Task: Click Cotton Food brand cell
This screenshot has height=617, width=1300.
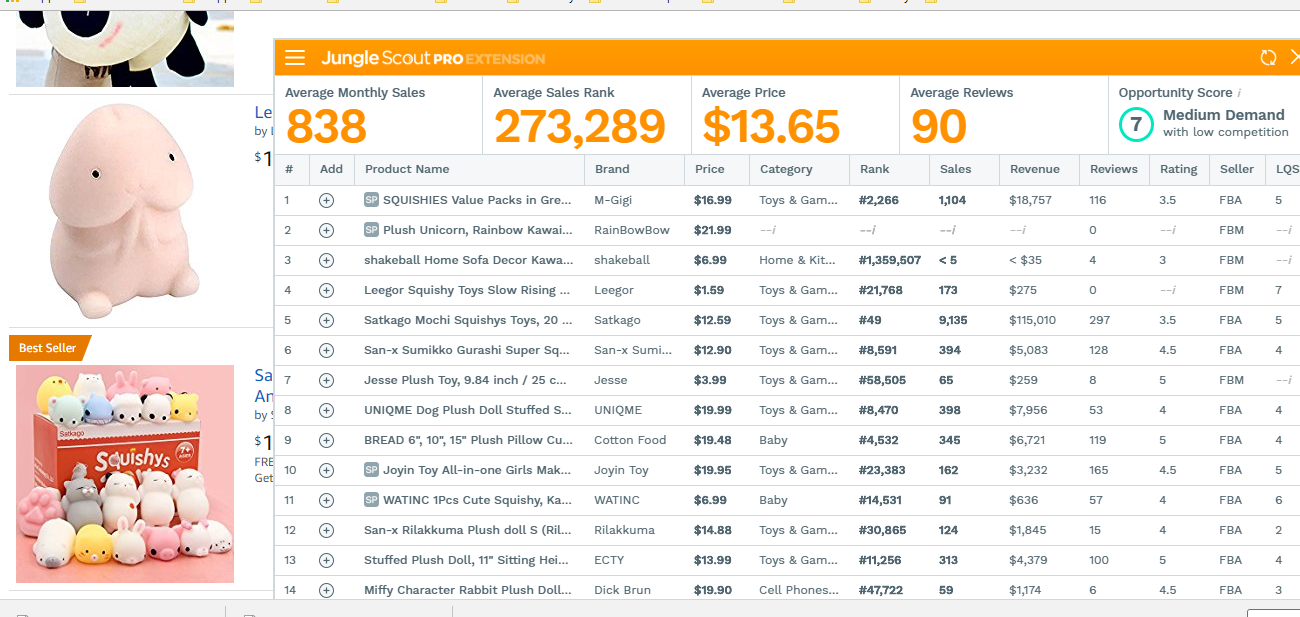Action: [630, 440]
